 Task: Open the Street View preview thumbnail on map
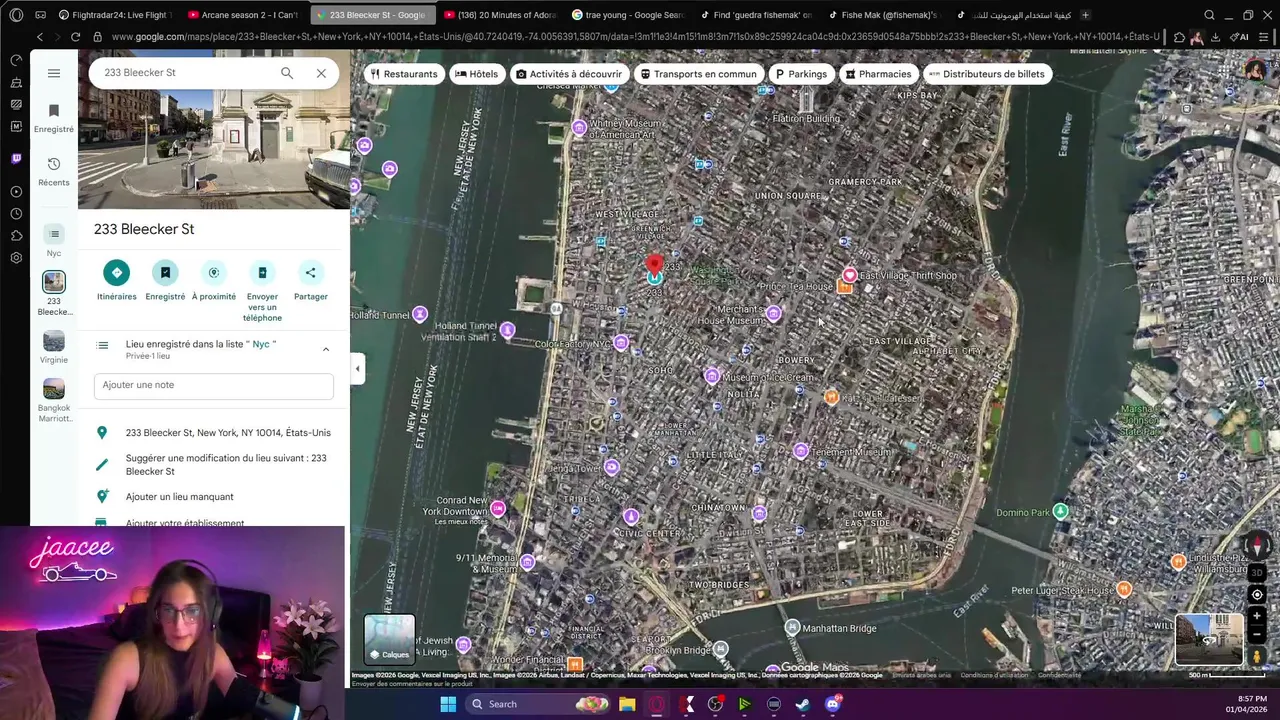click(x=1209, y=639)
